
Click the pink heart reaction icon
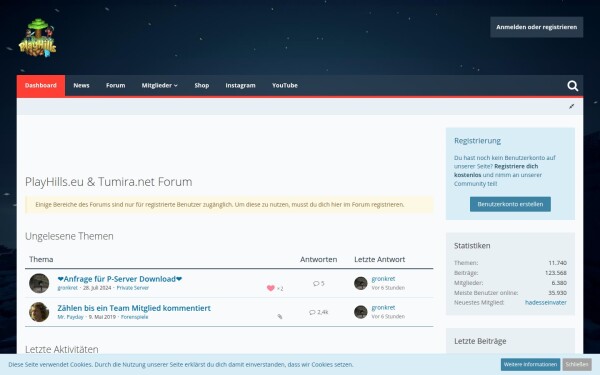271,288
